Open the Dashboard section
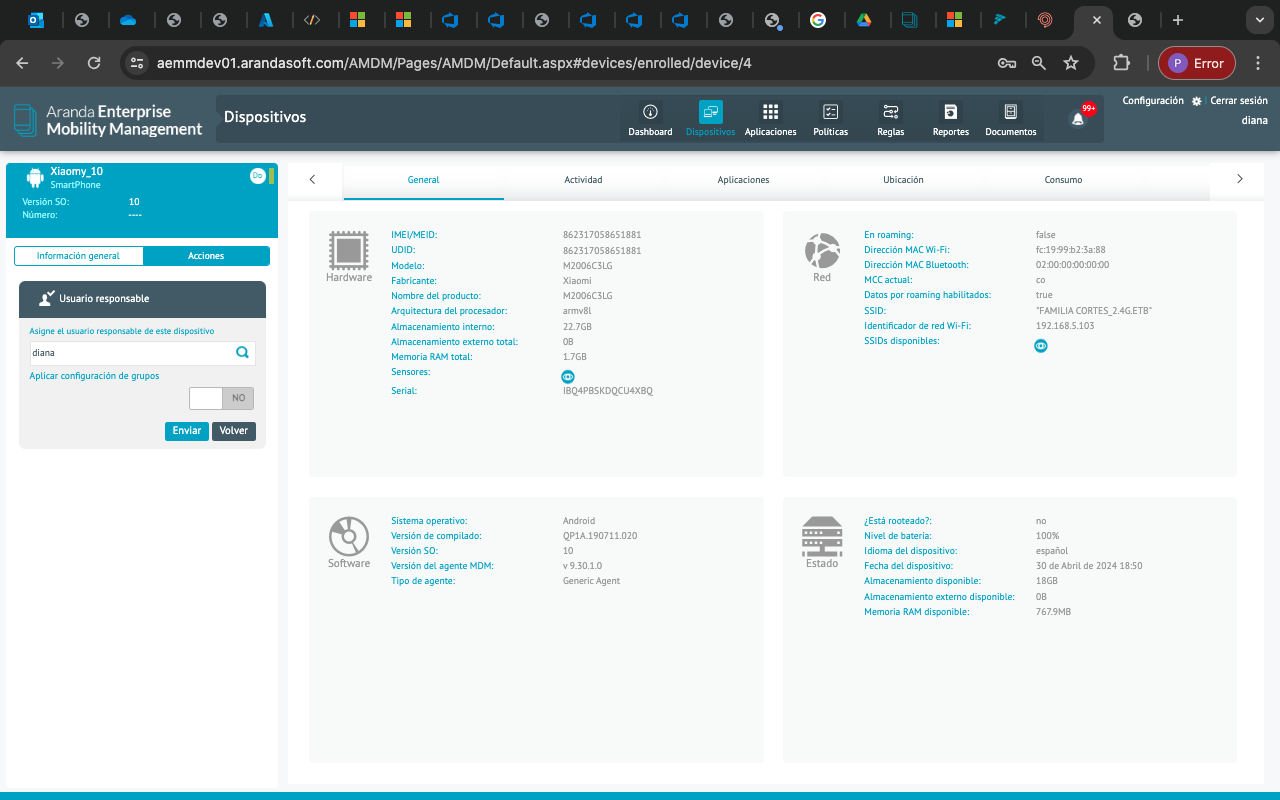The height and width of the screenshot is (800, 1280). tap(650, 119)
